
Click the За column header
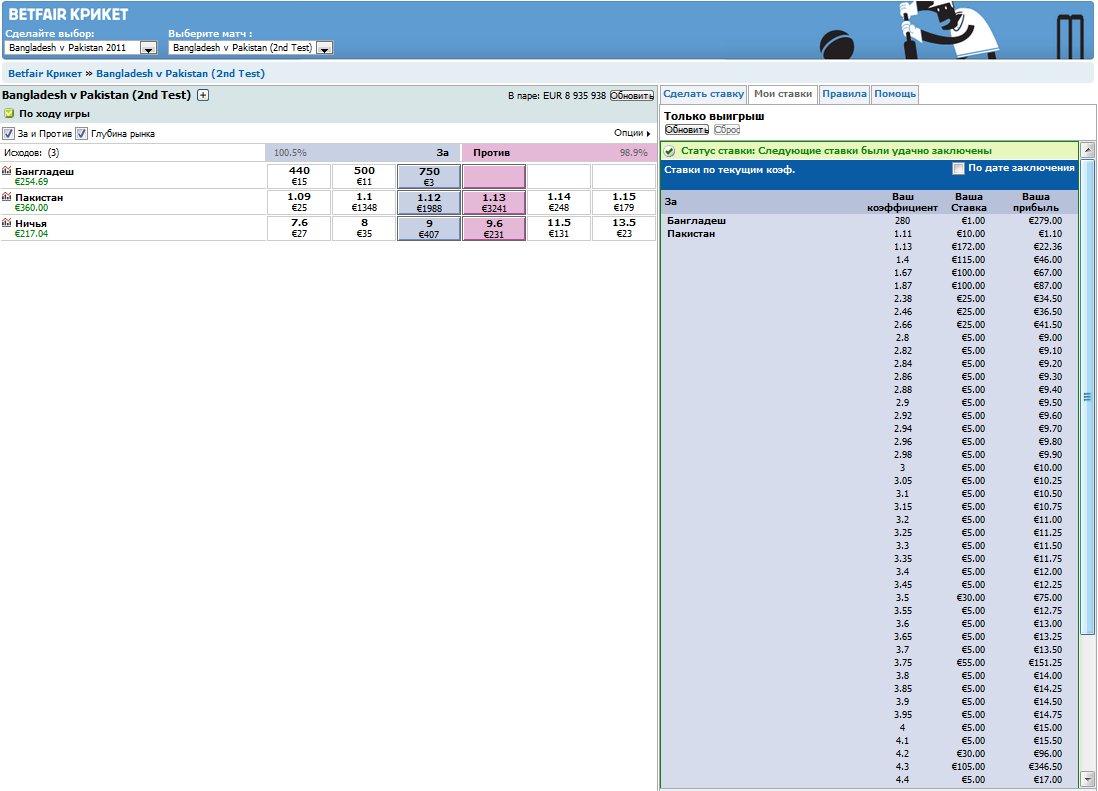[x=443, y=153]
